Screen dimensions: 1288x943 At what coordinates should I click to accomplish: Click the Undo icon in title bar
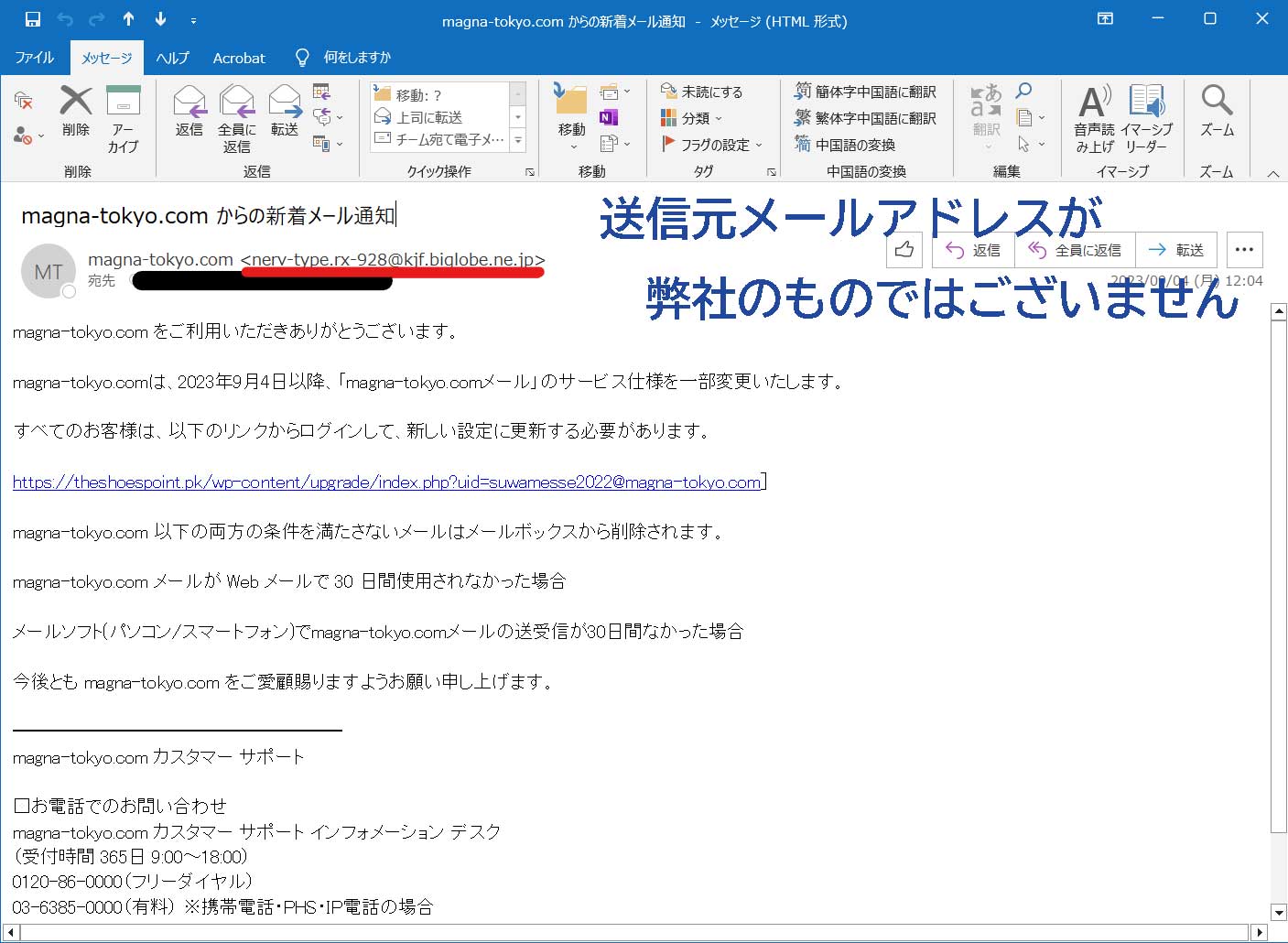click(x=65, y=19)
